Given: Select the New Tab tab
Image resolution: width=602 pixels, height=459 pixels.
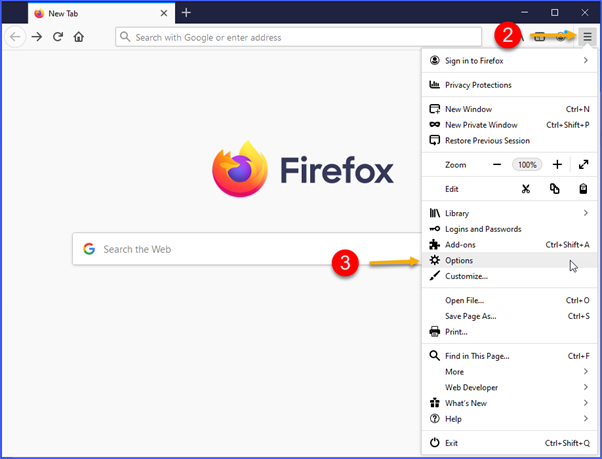Looking at the screenshot, I should tap(101, 13).
